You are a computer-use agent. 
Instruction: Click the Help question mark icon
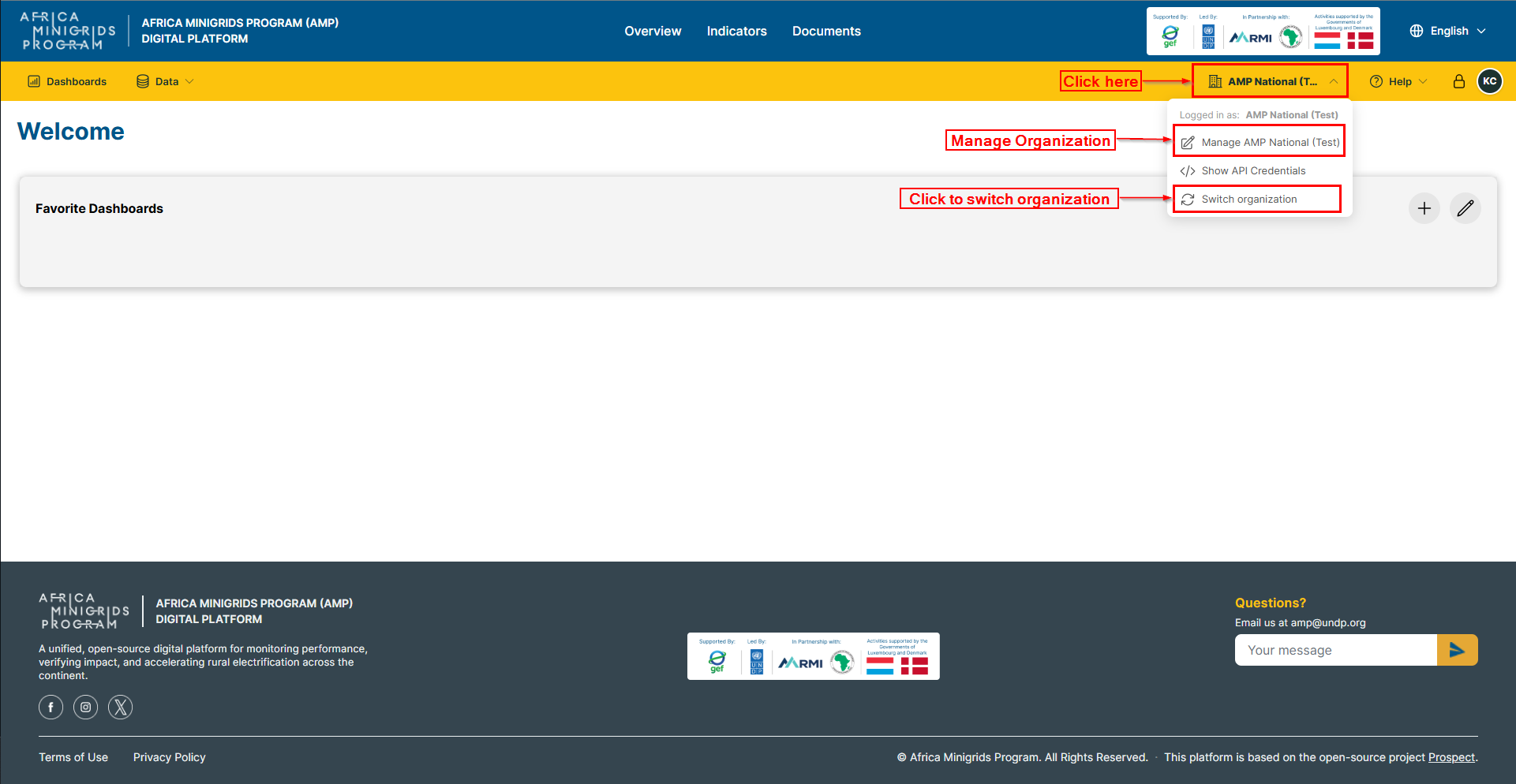click(1376, 81)
